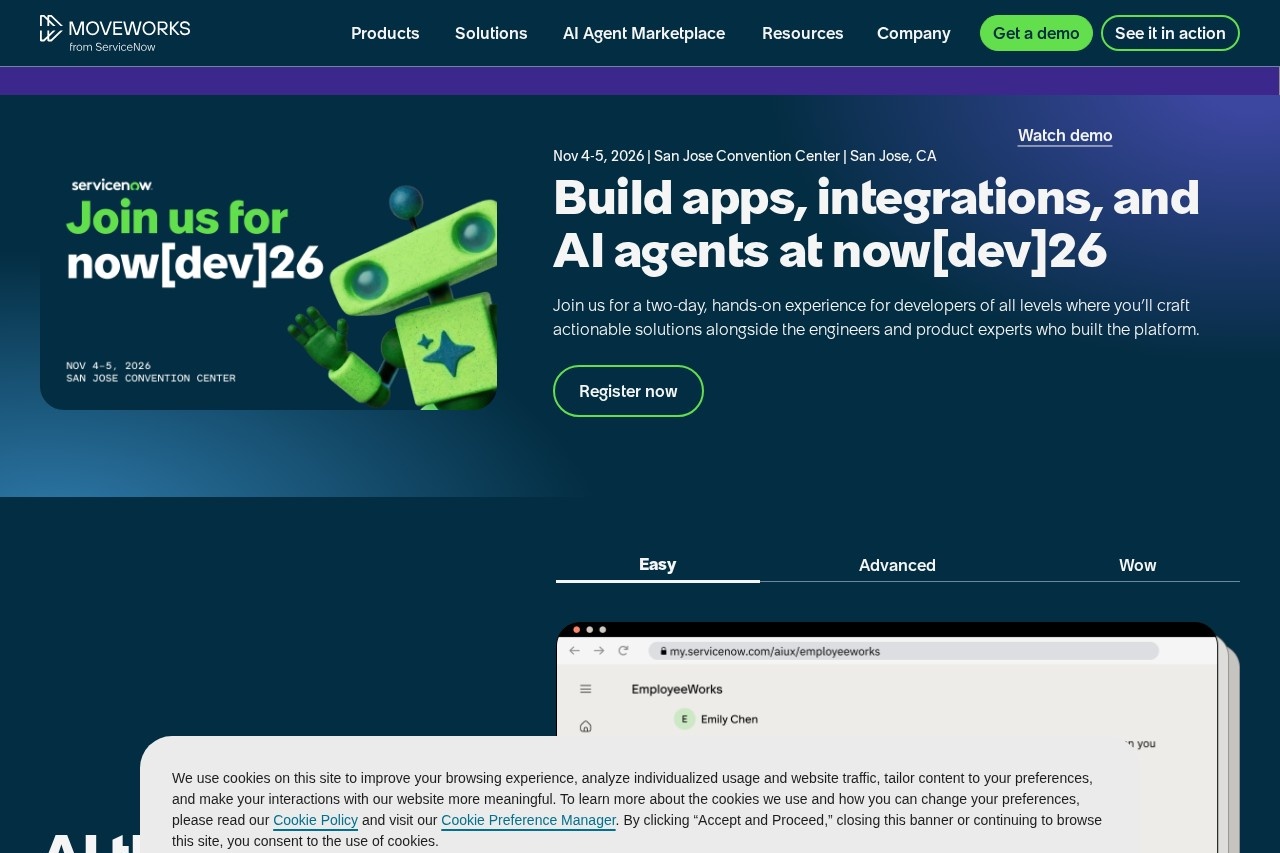The height and width of the screenshot is (853, 1280).
Task: Click the Moveworks logo in the header
Action: [x=115, y=34]
